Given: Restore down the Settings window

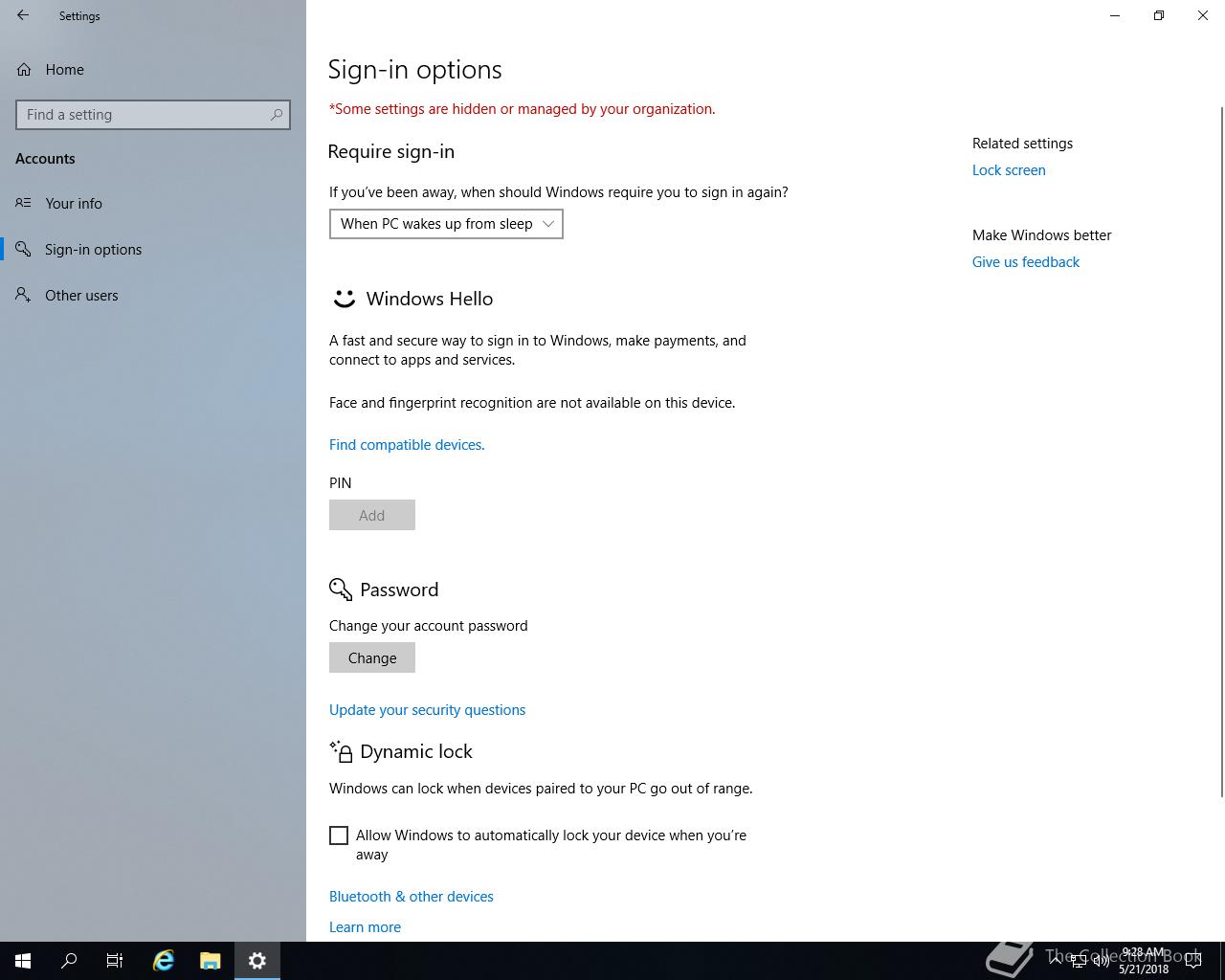Looking at the screenshot, I should pyautogui.click(x=1159, y=15).
